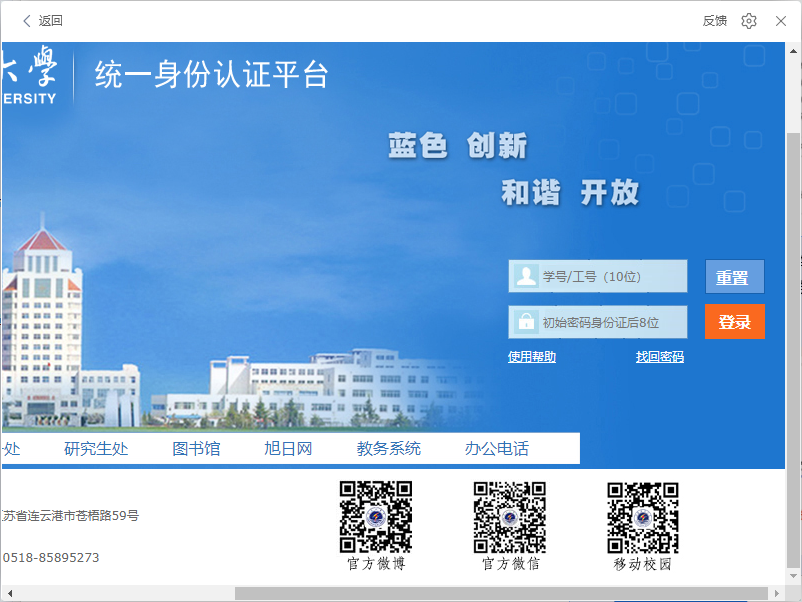Focus the 学号/工号 input field
Viewport: 802px width, 602px height.
click(612, 276)
